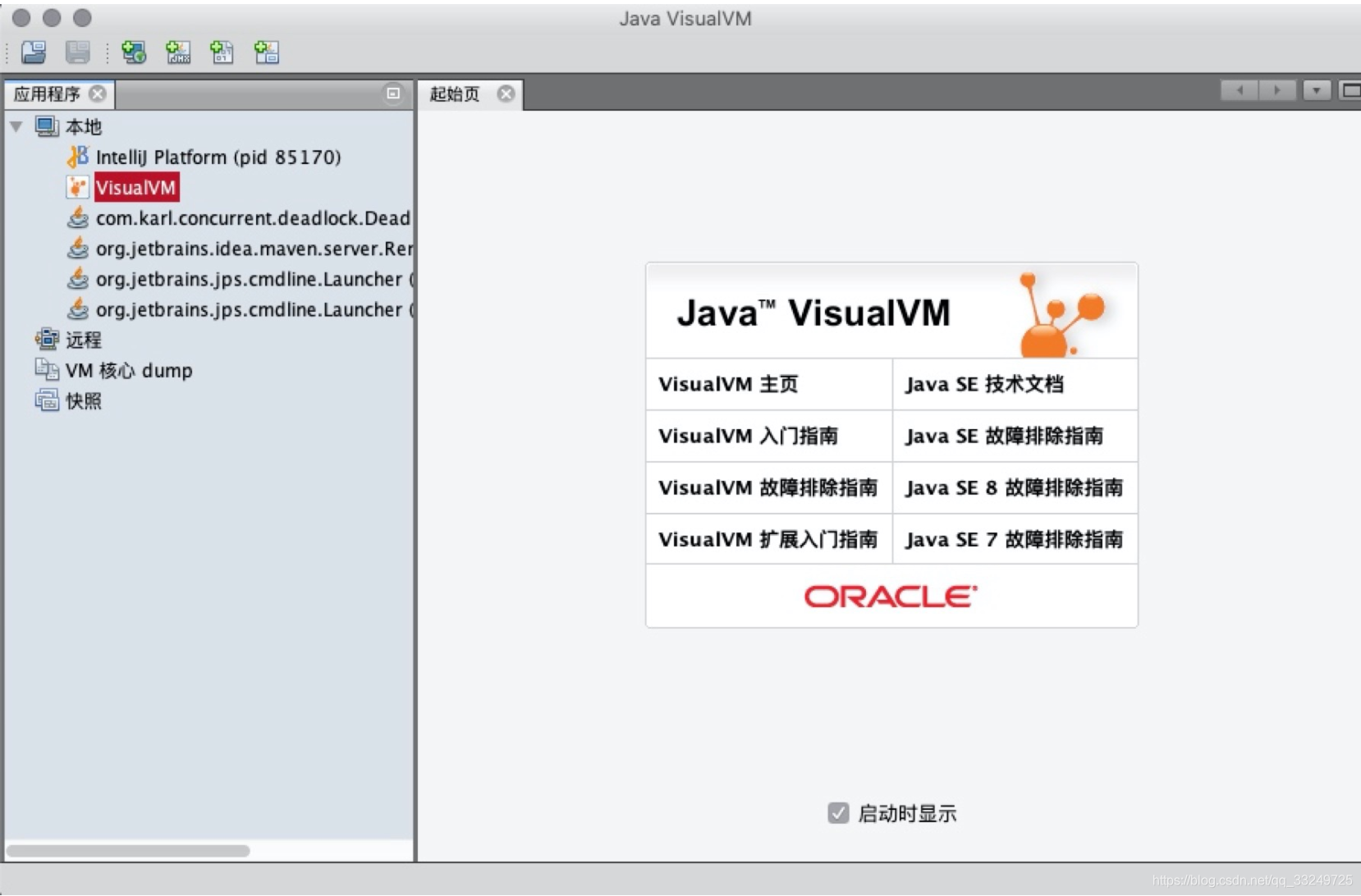Click the ORACLE logo on start page
The width and height of the screenshot is (1361, 896).
pos(891,596)
